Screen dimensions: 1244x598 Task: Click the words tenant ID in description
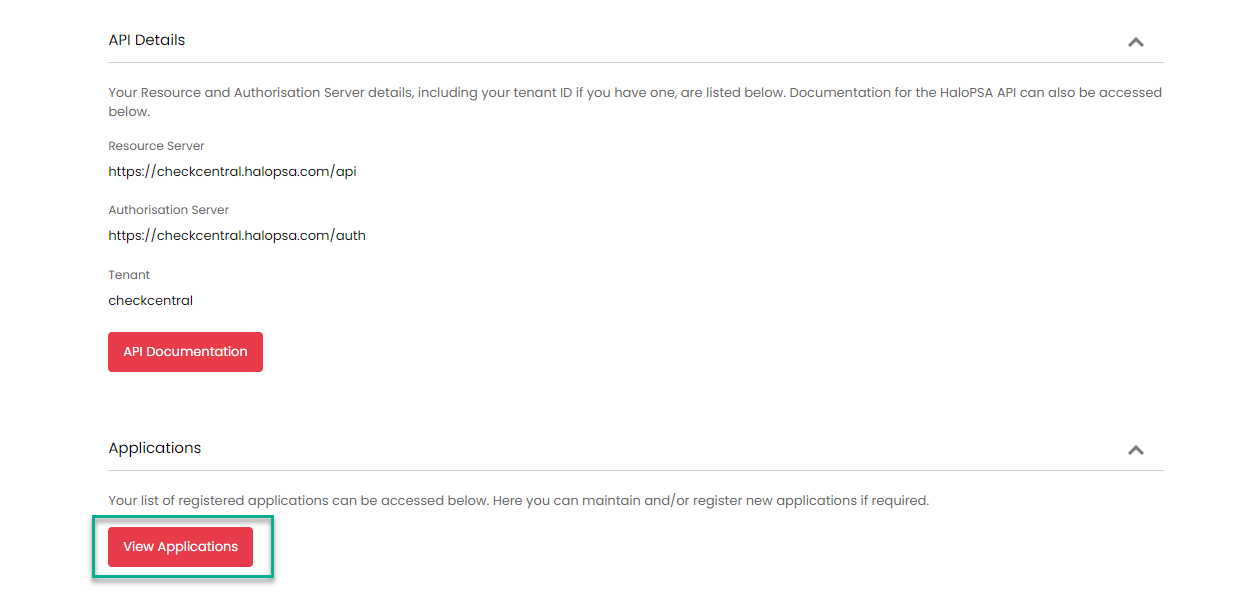click(x=540, y=92)
